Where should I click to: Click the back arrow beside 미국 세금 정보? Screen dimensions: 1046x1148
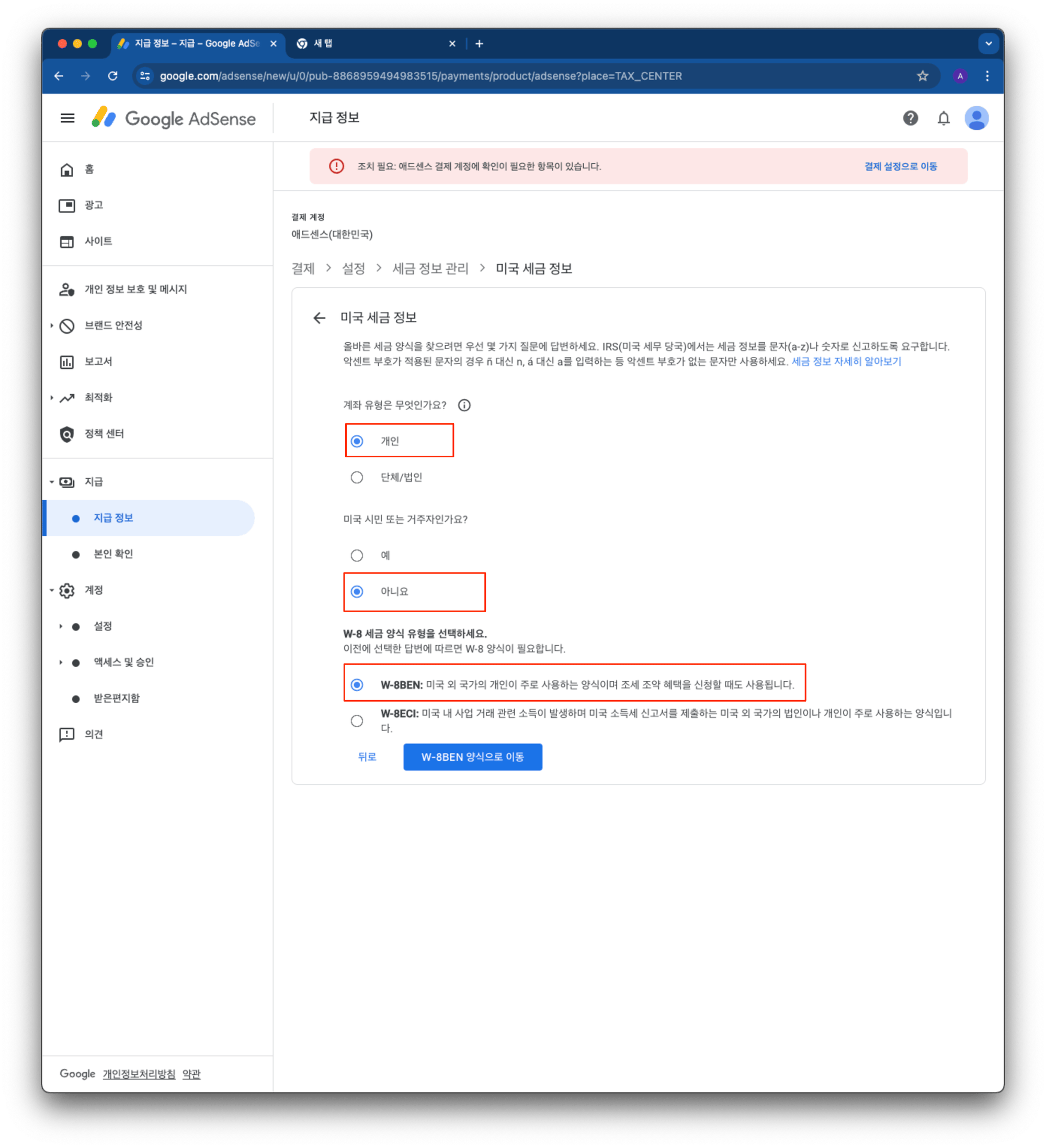pyautogui.click(x=319, y=318)
